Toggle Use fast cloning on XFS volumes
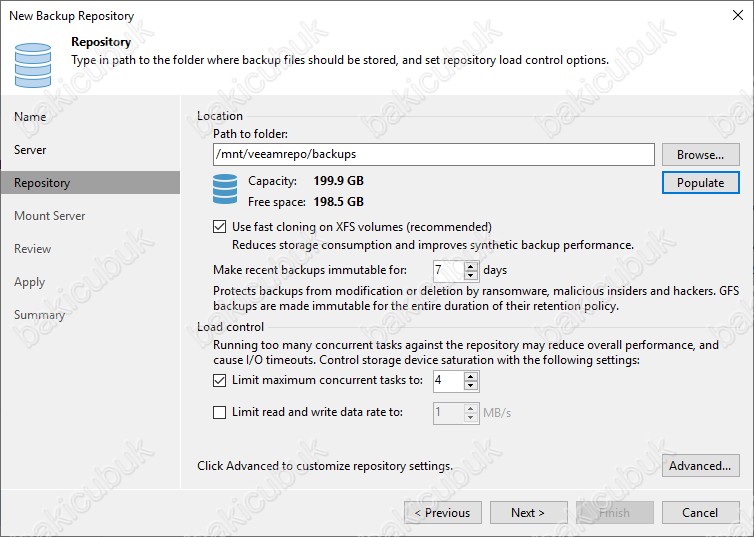Image resolution: width=754 pixels, height=537 pixels. click(x=219, y=226)
